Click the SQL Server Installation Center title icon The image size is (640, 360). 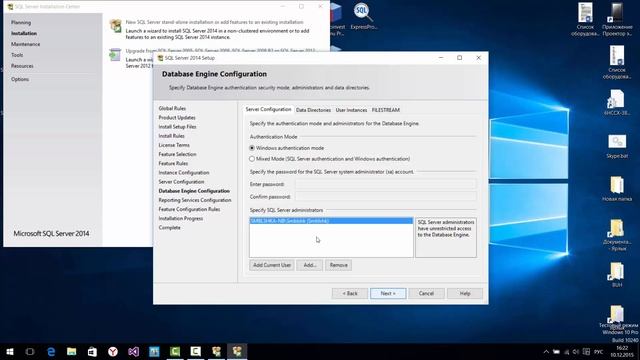click(x=10, y=7)
